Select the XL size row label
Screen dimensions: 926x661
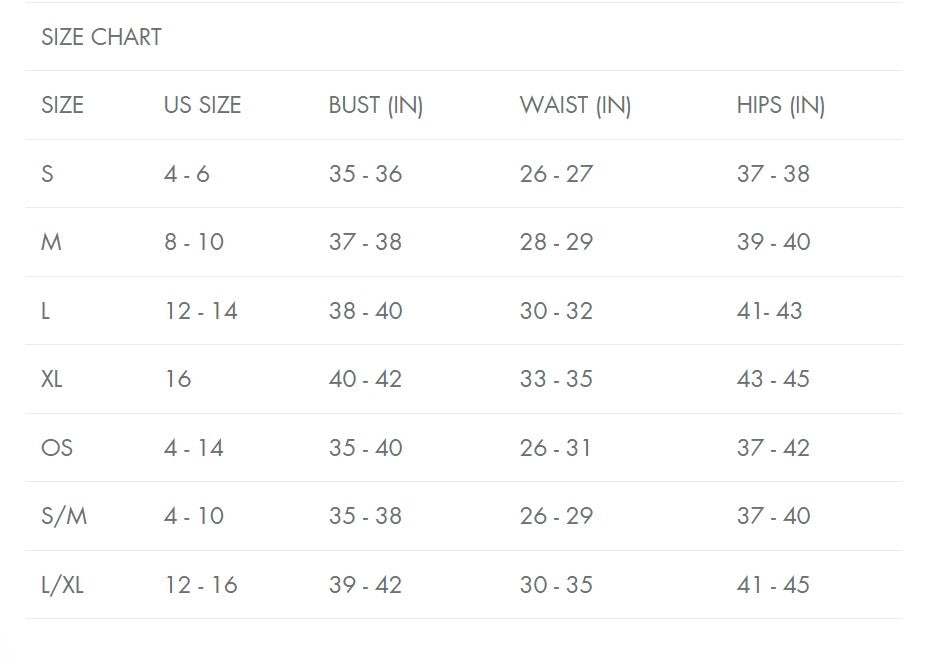52,379
